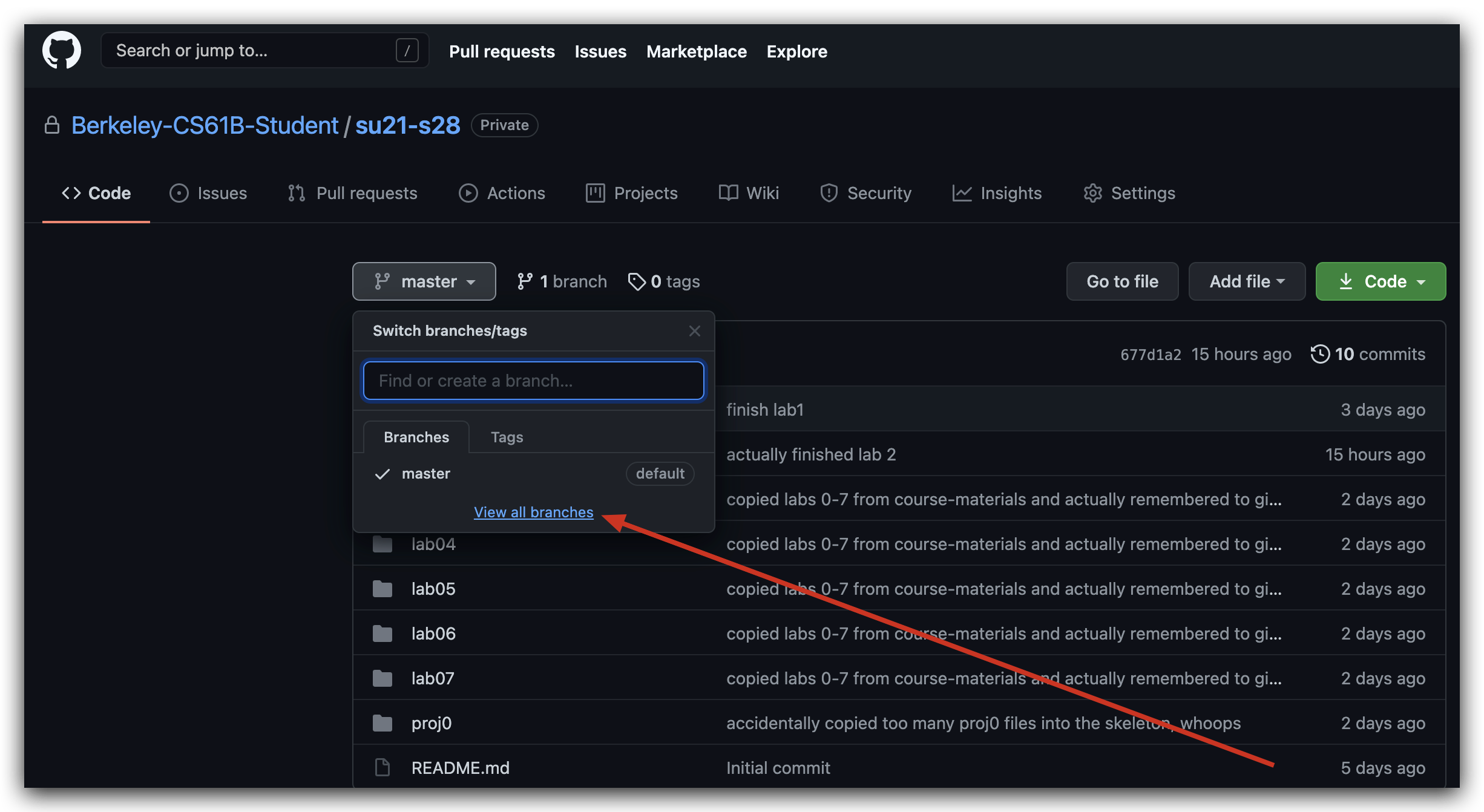Select the Issues repository tab

coord(208,193)
